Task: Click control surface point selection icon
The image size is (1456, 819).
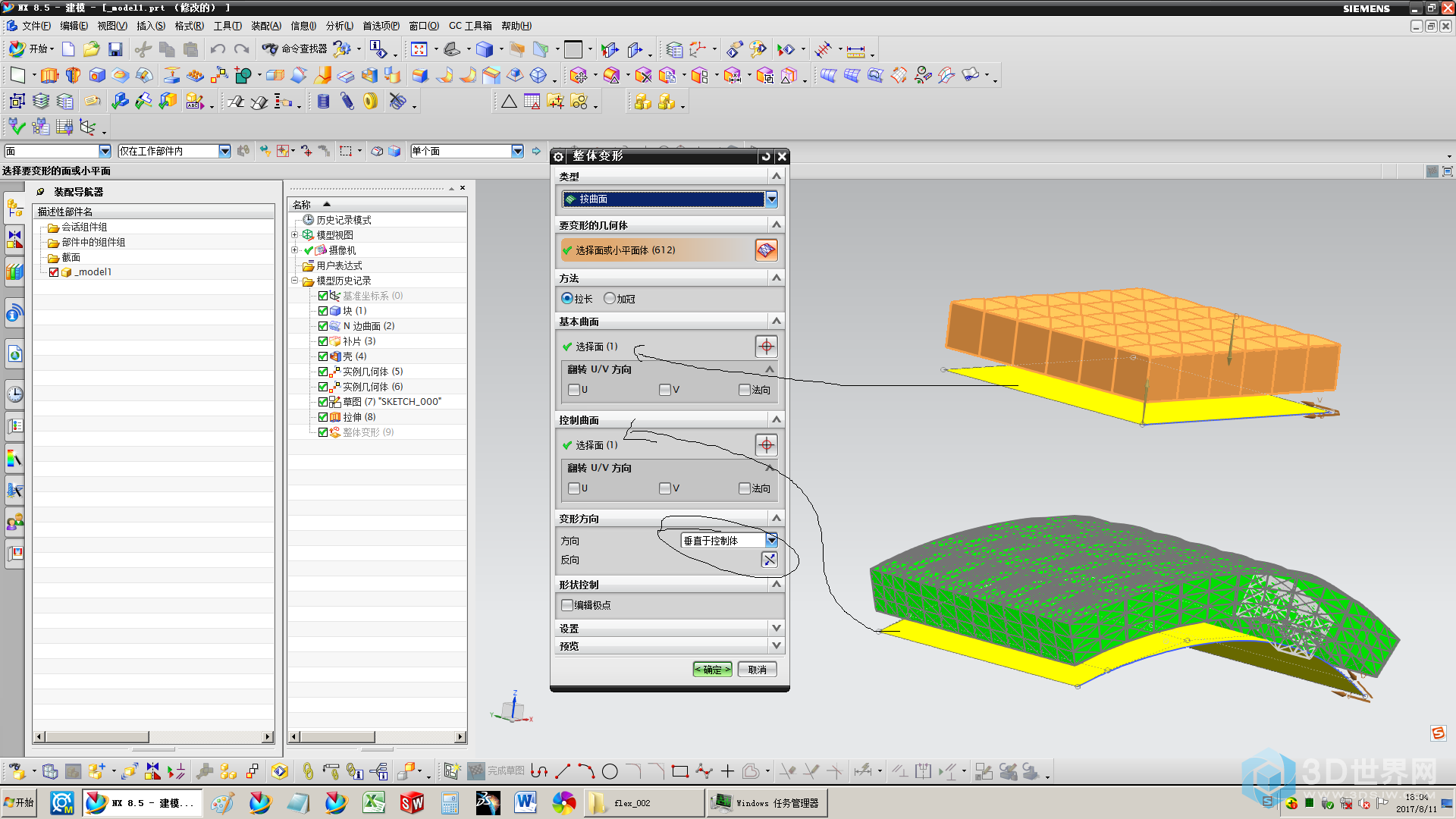Action: coord(766,445)
